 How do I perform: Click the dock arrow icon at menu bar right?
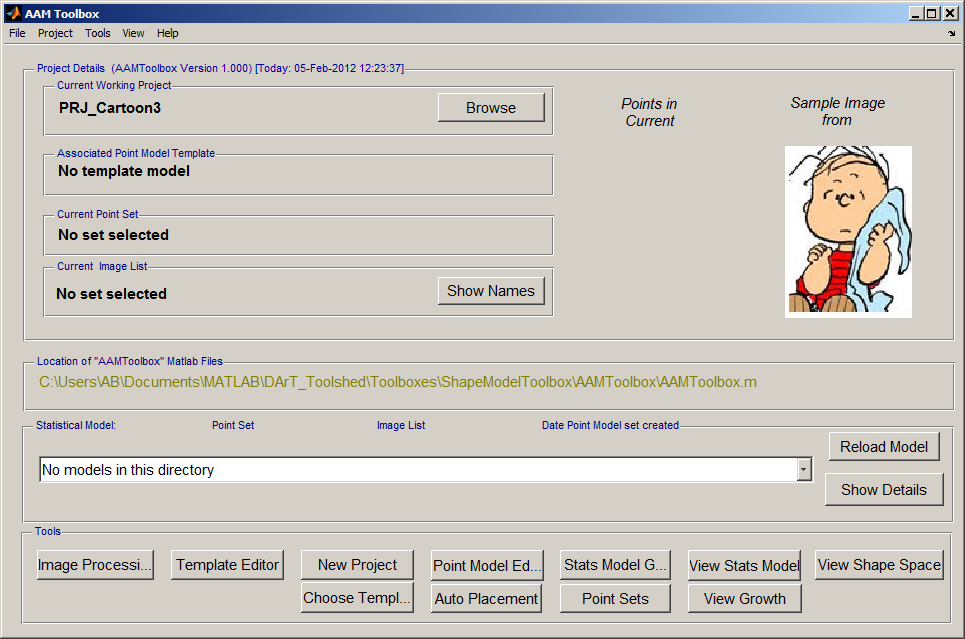point(951,33)
